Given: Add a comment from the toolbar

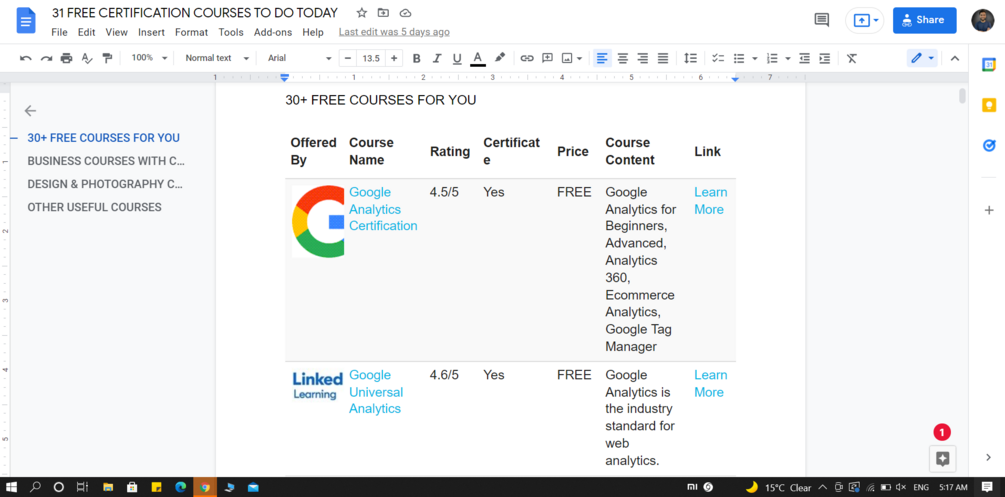Looking at the screenshot, I should [x=547, y=58].
